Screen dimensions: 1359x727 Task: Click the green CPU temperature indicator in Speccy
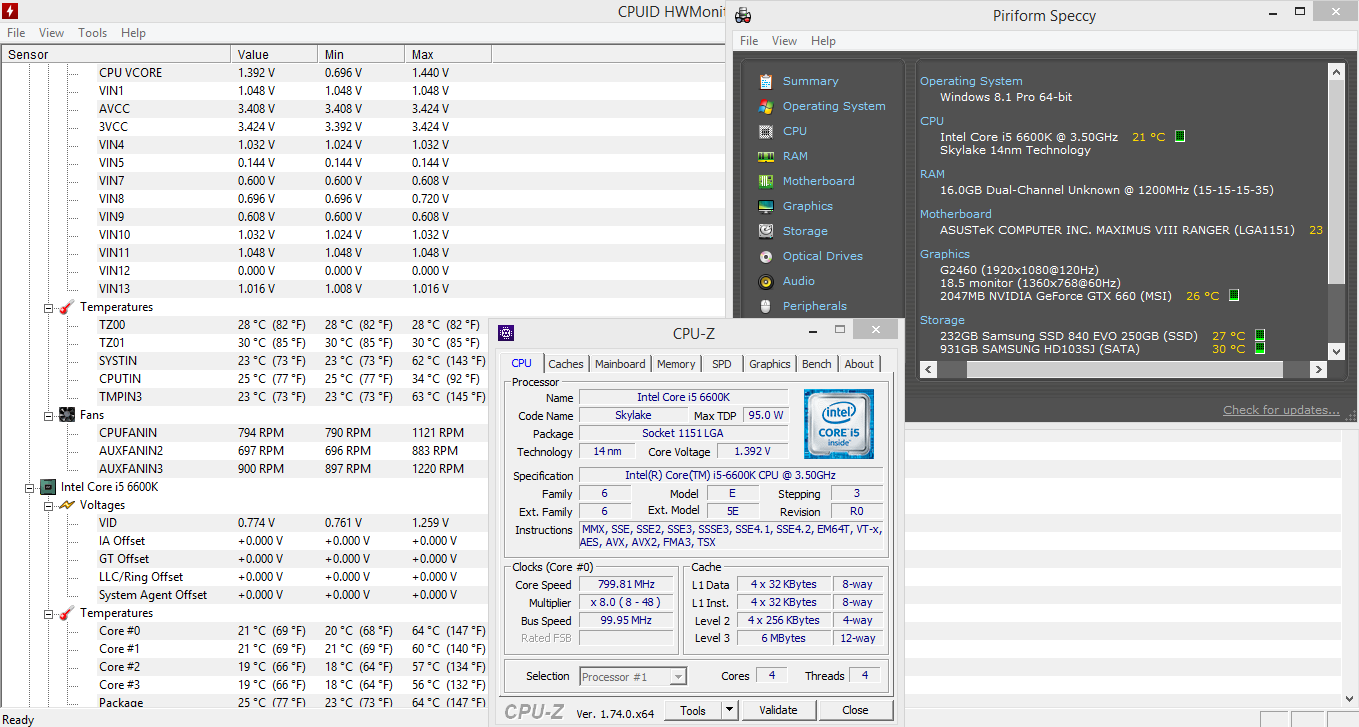click(x=1180, y=137)
